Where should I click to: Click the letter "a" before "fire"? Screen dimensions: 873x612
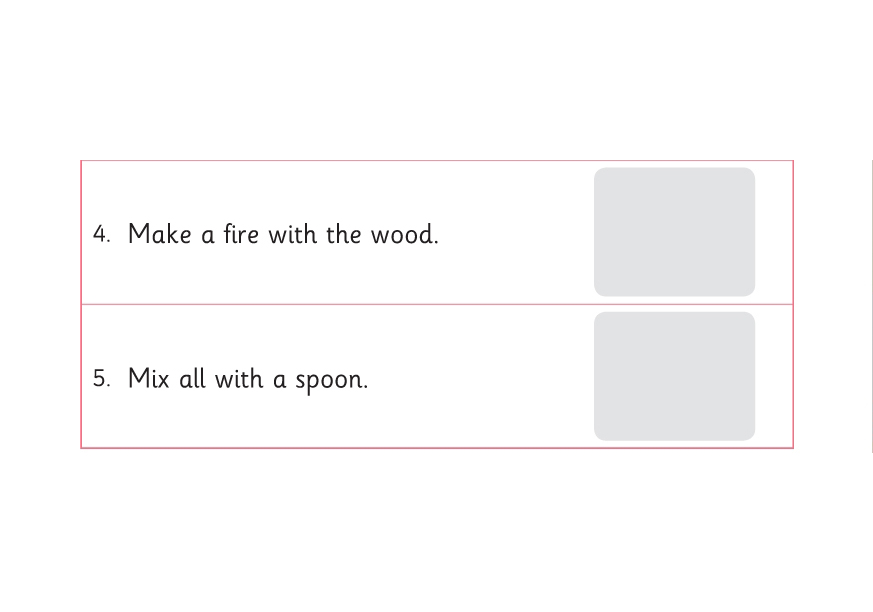208,237
